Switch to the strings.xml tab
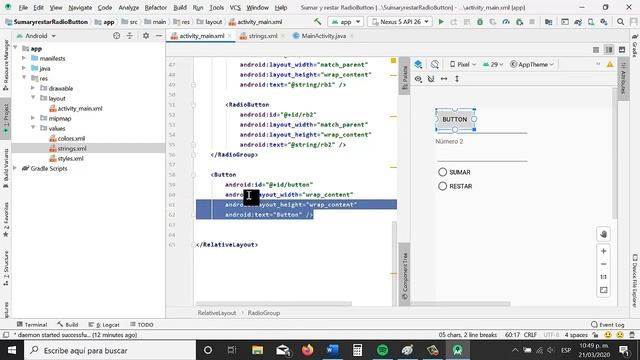 coord(263,36)
